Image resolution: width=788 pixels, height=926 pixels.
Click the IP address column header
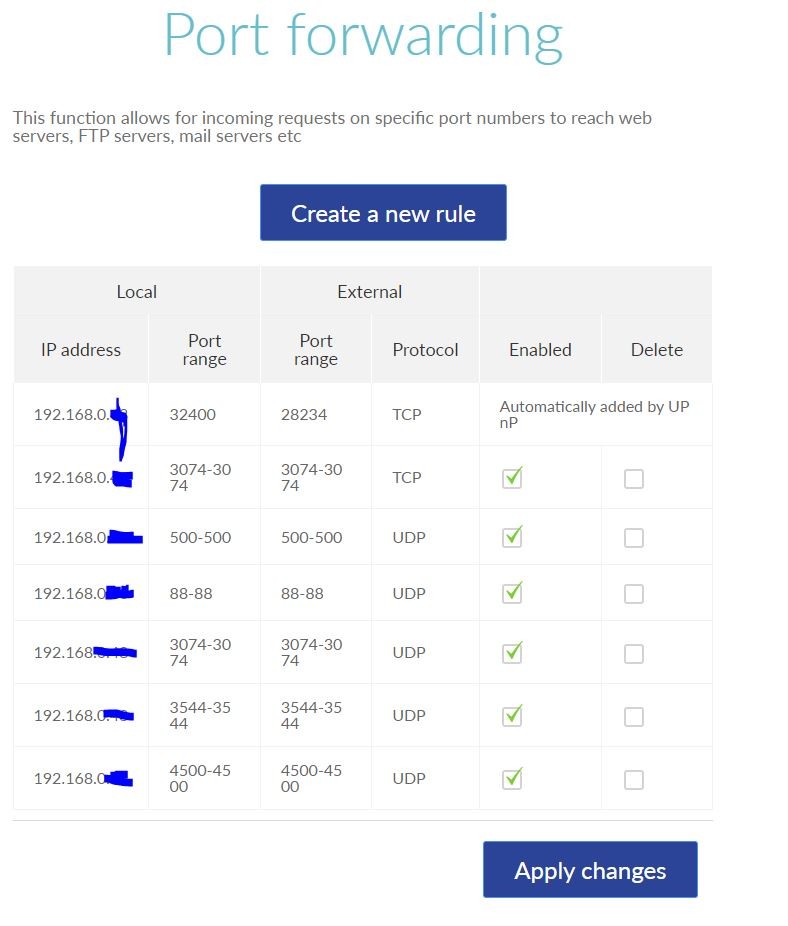coord(81,350)
